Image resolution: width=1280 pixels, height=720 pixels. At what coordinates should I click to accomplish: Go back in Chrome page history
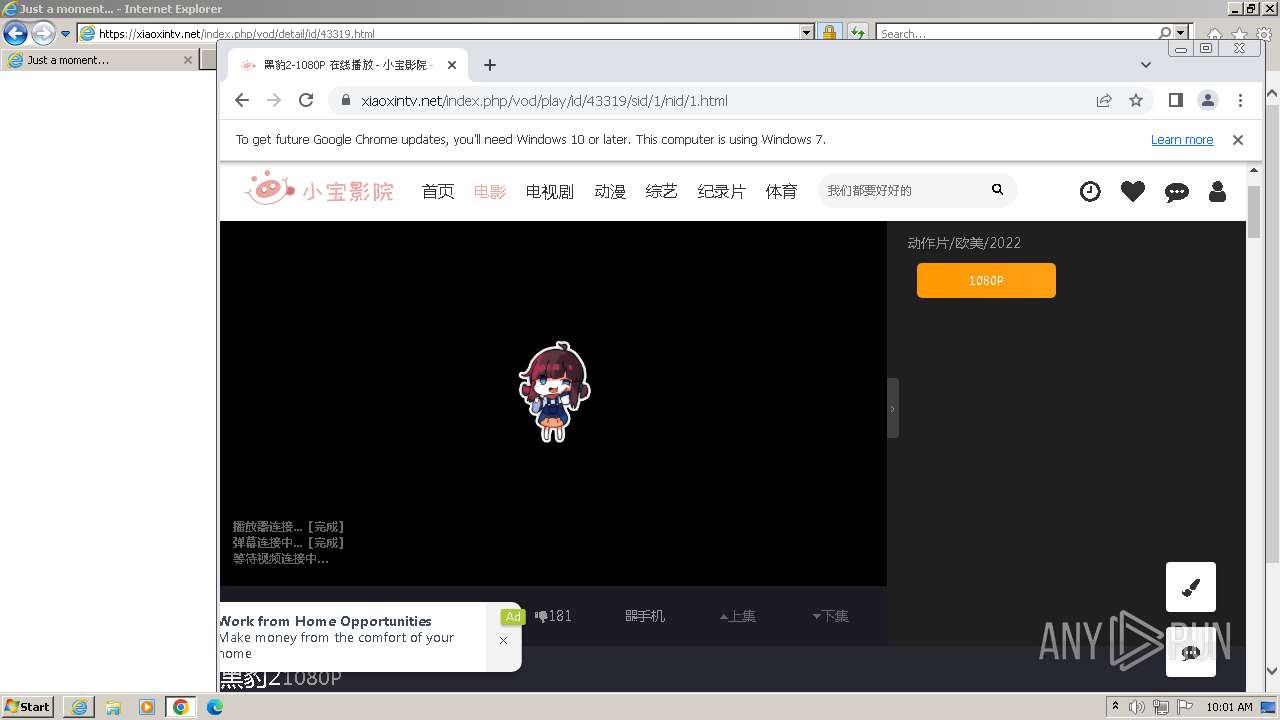[242, 100]
